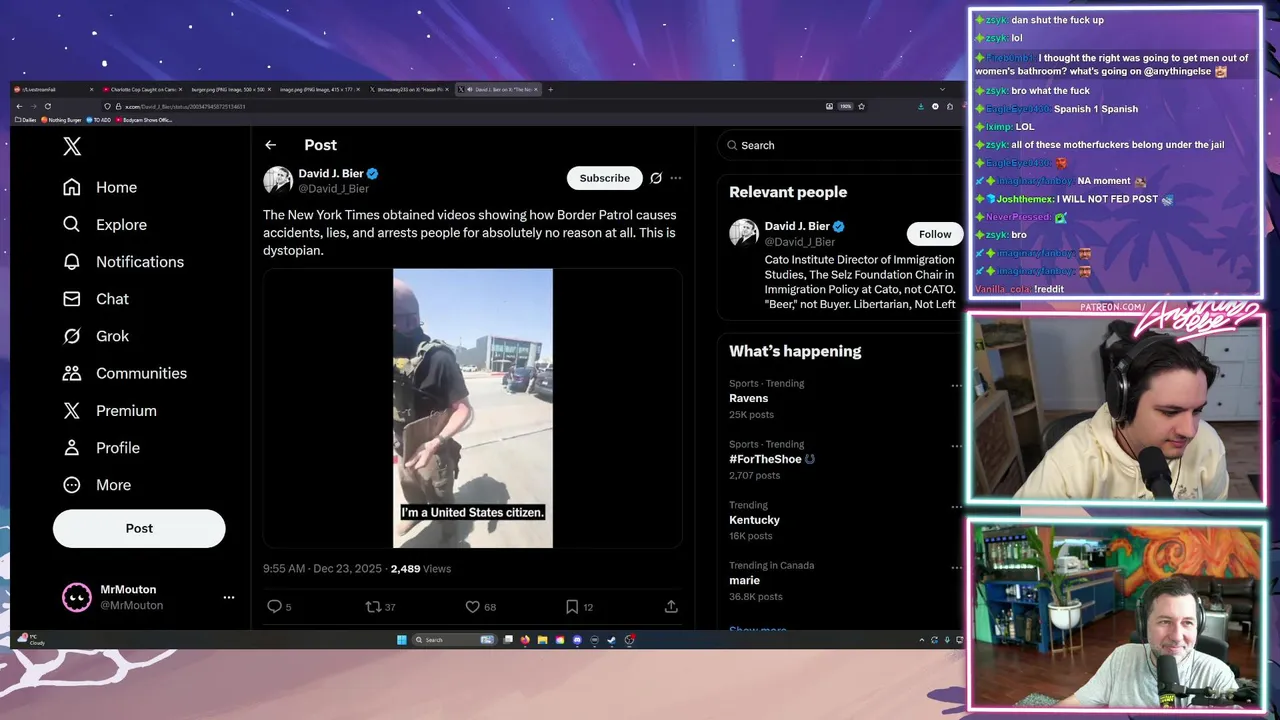Switch to image.png browser tab

point(317,90)
